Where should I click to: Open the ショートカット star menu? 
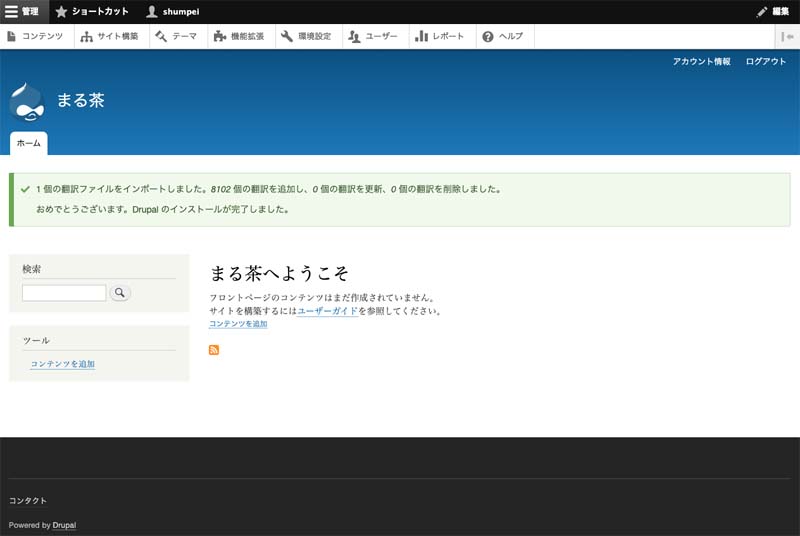pos(92,11)
